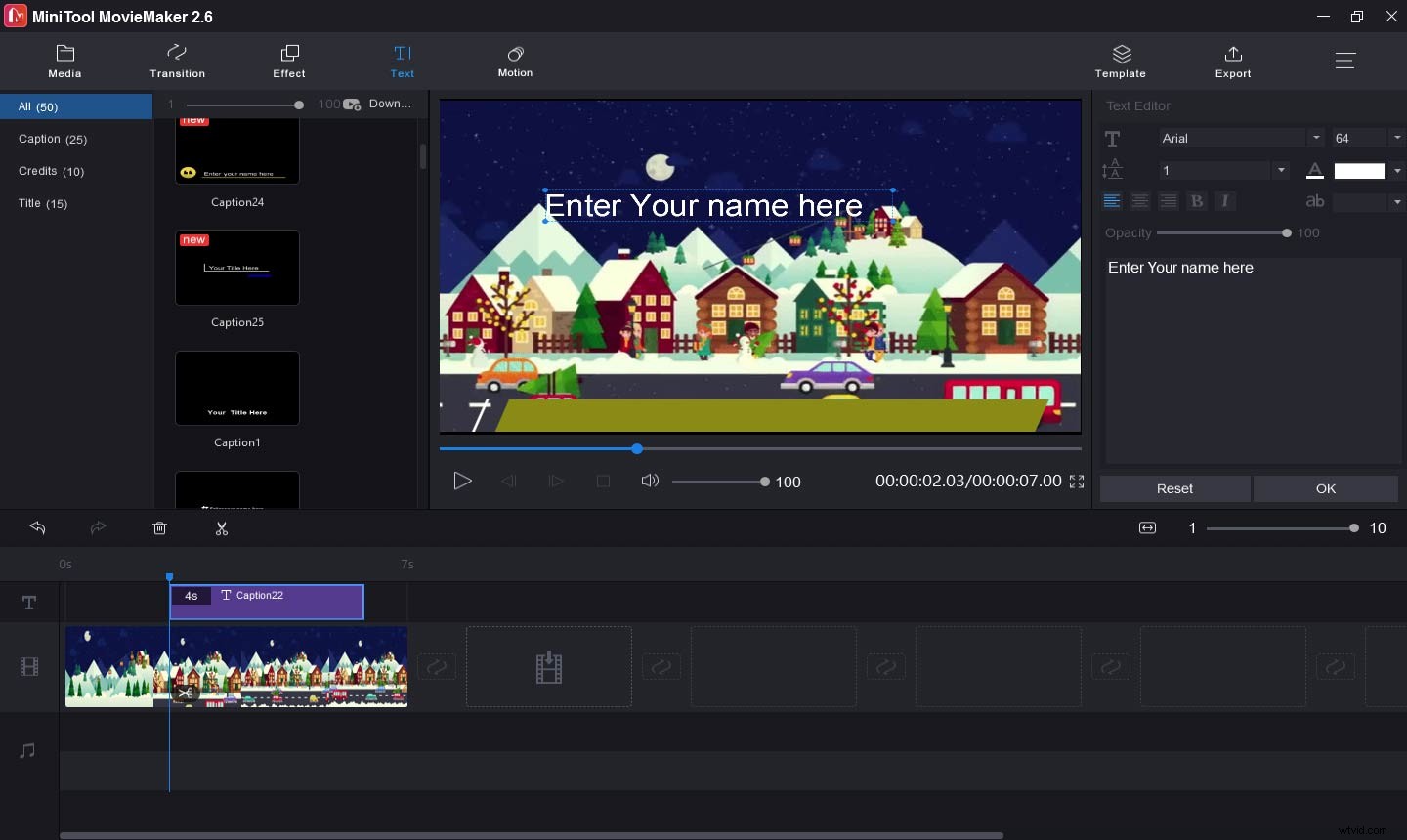The height and width of the screenshot is (840, 1407).
Task: Click the OK button in the Text Editor
Action: (x=1326, y=488)
